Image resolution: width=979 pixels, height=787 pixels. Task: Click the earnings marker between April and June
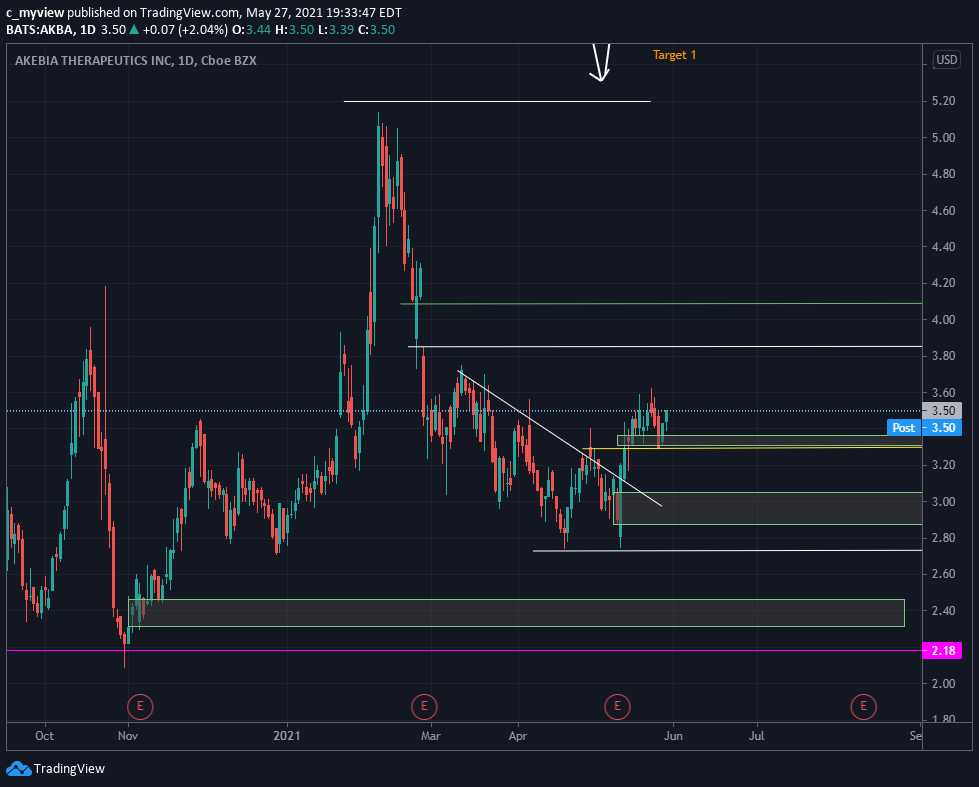[617, 706]
